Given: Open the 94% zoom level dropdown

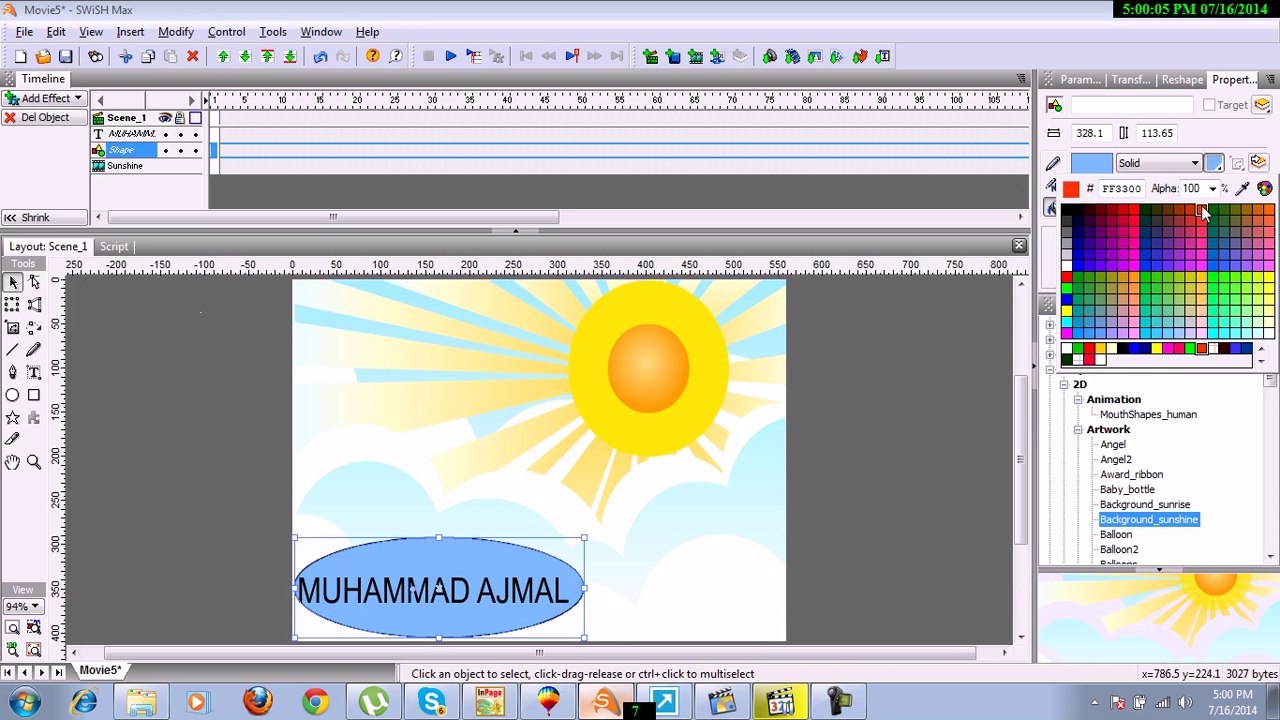Looking at the screenshot, I should pyautogui.click(x=22, y=607).
